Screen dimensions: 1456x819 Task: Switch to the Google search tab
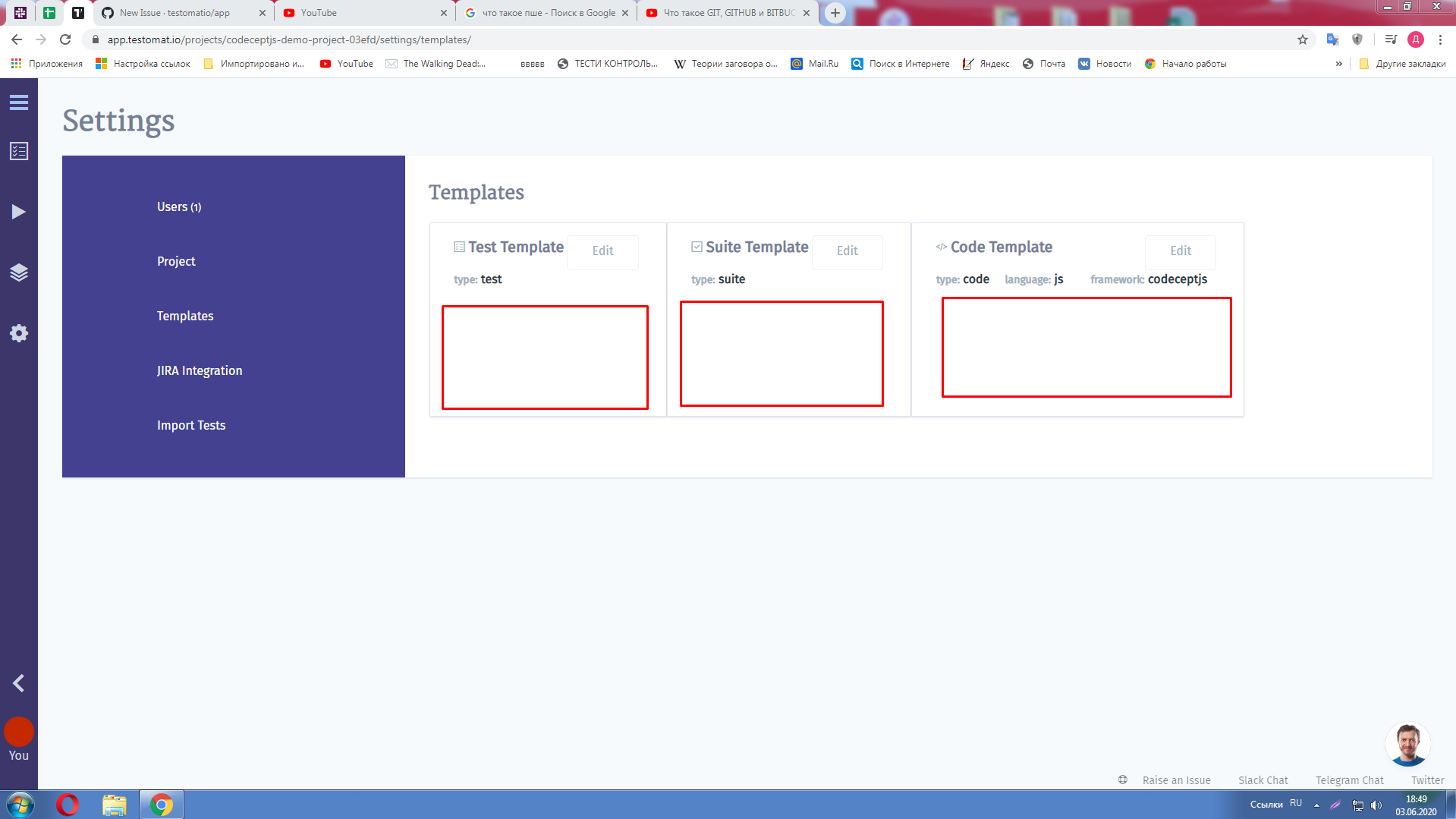546,13
